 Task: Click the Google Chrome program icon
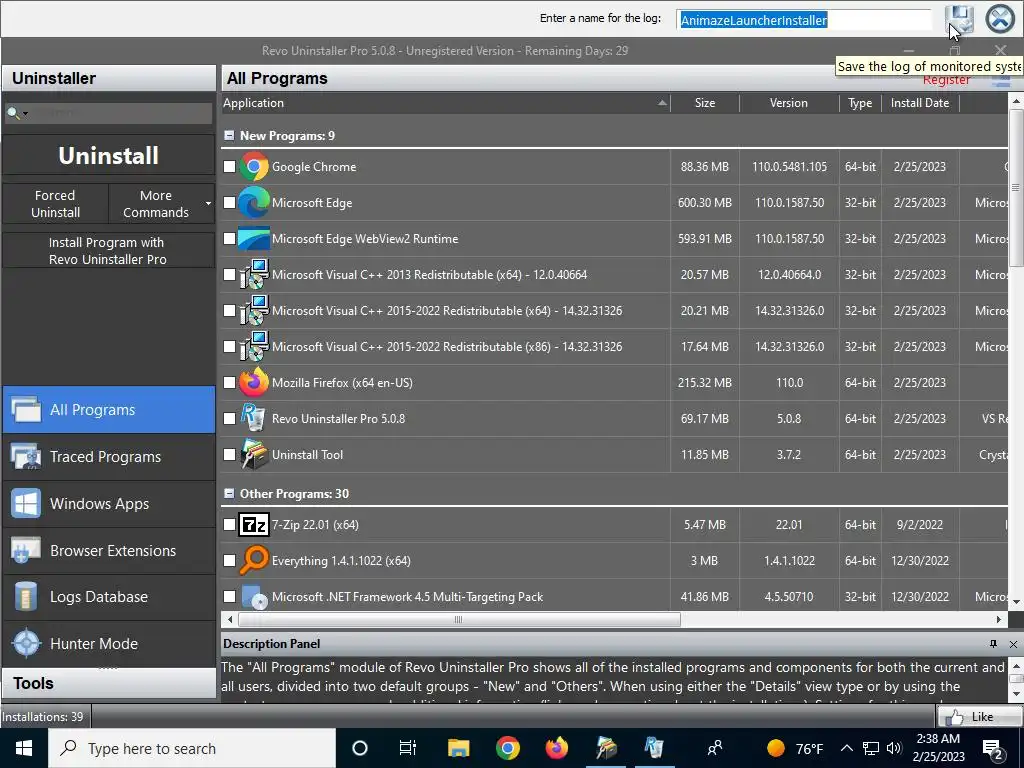pyautogui.click(x=253, y=167)
